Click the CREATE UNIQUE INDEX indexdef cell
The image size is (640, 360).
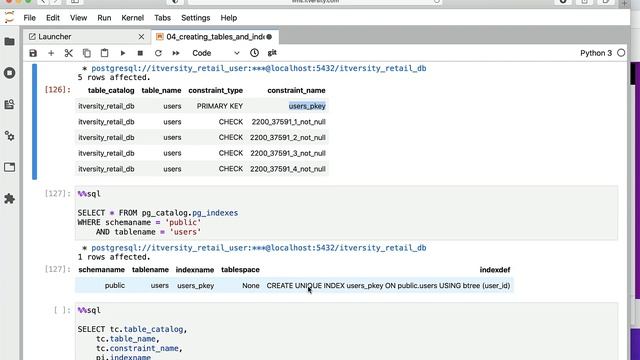[388, 286]
